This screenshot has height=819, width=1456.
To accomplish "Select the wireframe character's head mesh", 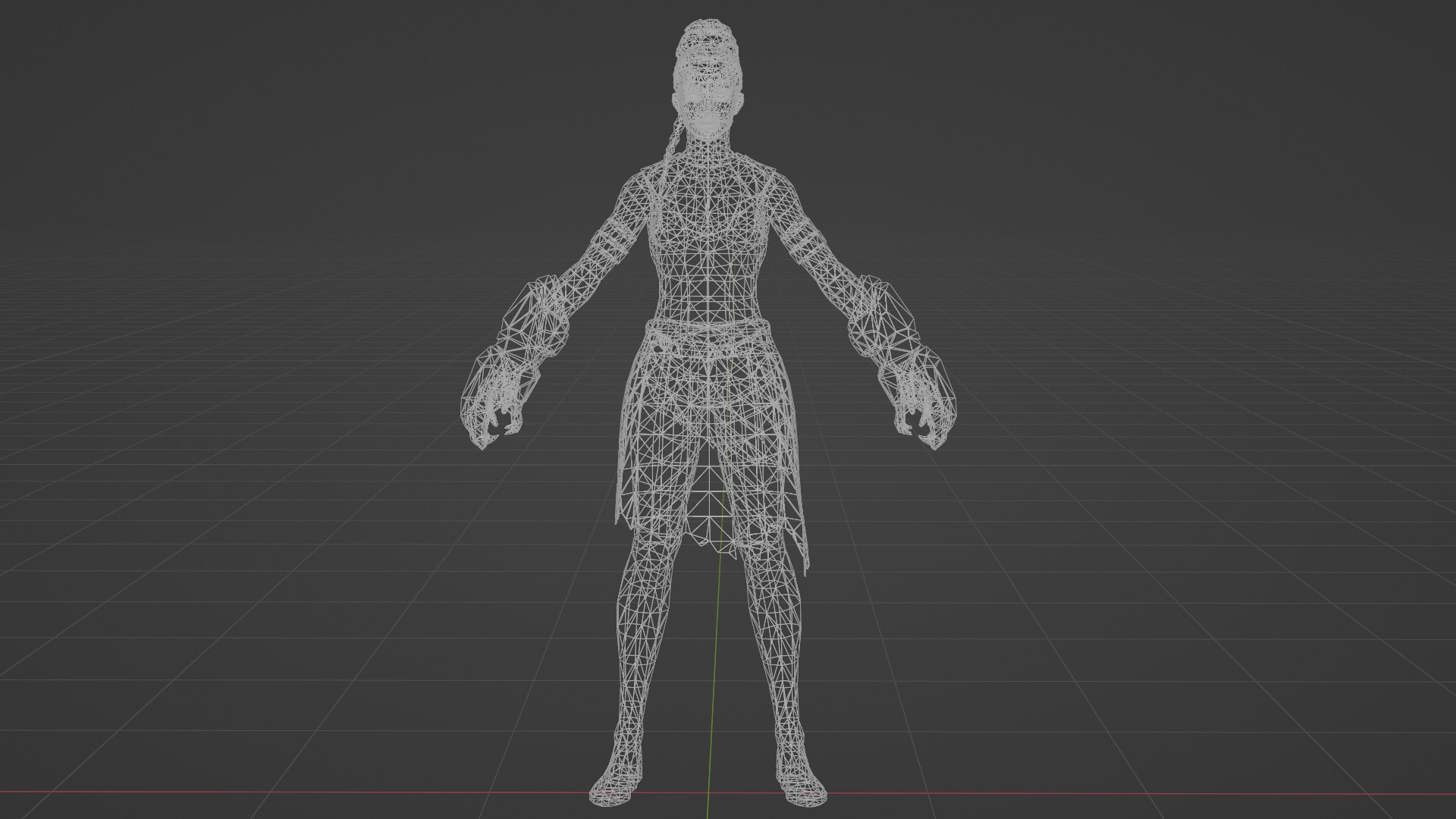I will (x=708, y=82).
